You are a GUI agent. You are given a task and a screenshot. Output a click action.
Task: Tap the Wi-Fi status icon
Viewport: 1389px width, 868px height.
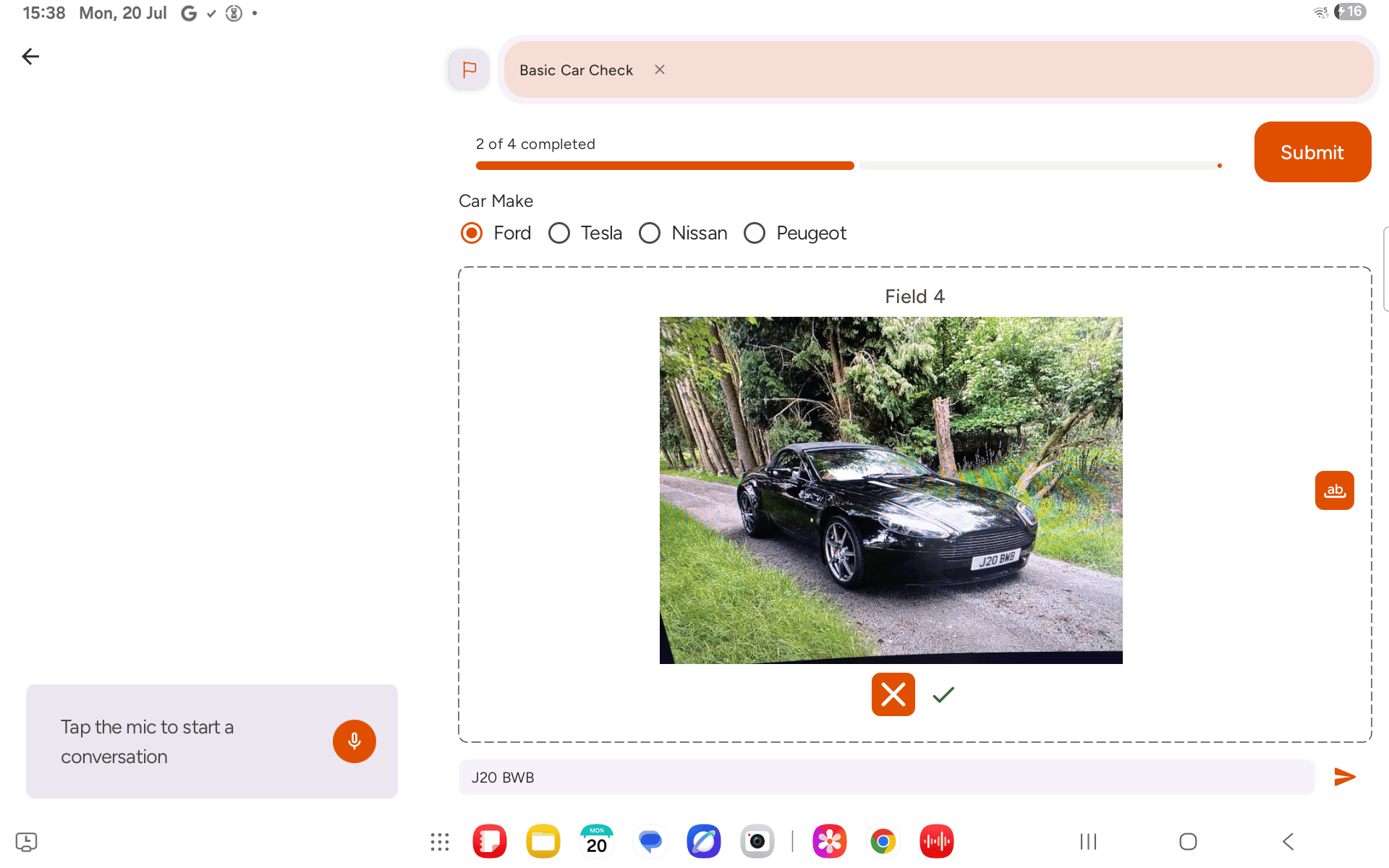1320,12
